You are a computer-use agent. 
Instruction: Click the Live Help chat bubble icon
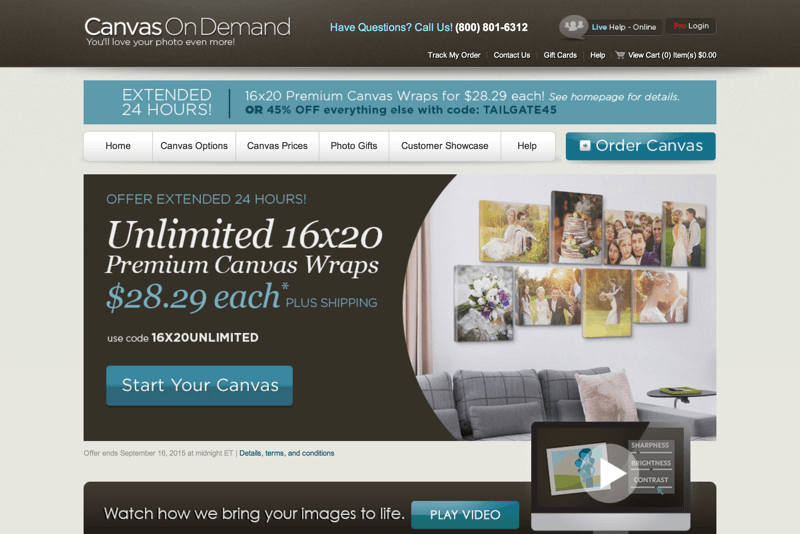[573, 27]
